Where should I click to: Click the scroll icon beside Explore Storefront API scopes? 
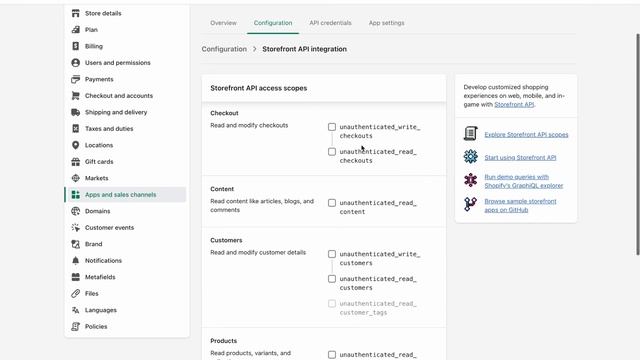pyautogui.click(x=471, y=133)
